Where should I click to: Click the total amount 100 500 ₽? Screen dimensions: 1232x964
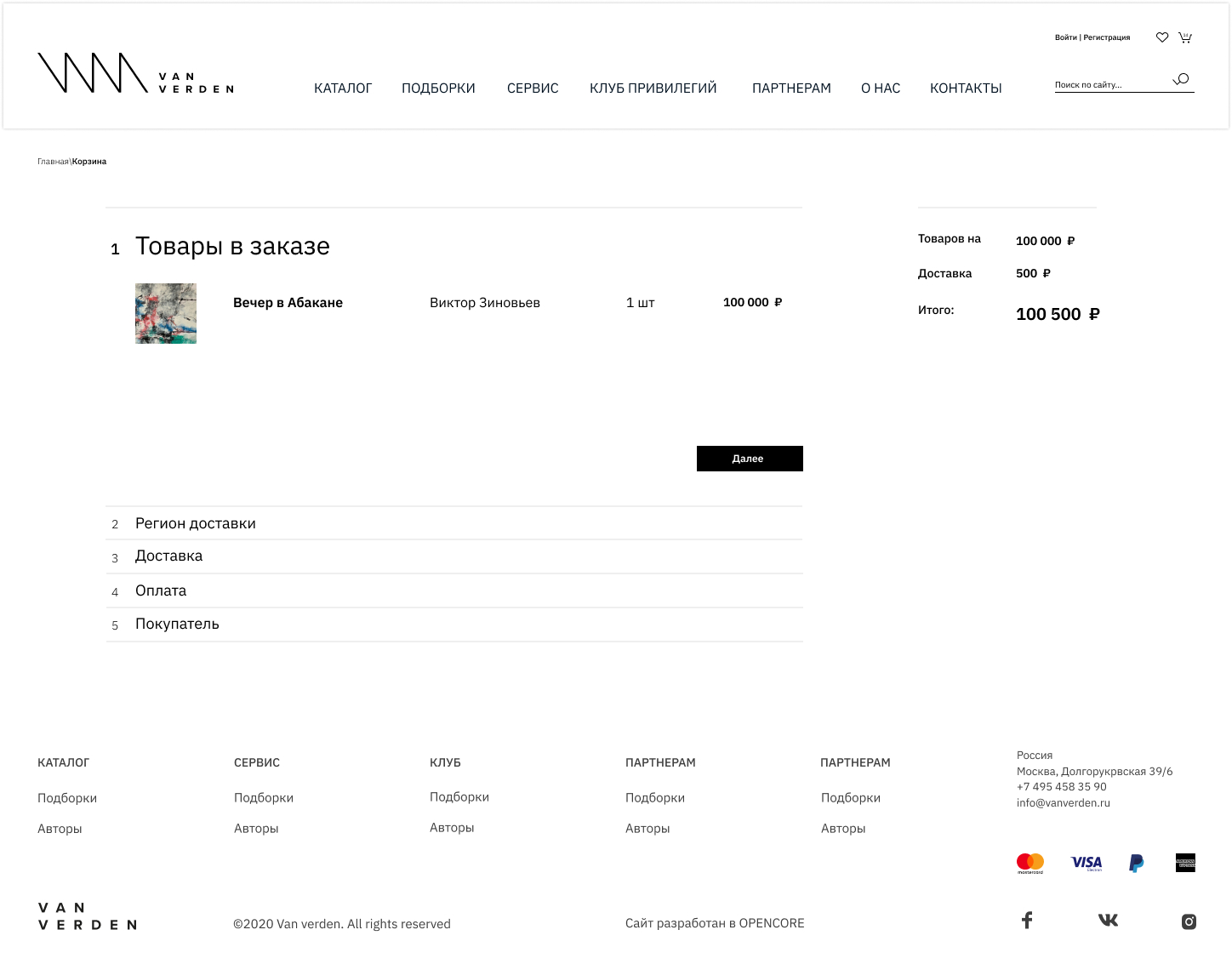tap(1058, 314)
